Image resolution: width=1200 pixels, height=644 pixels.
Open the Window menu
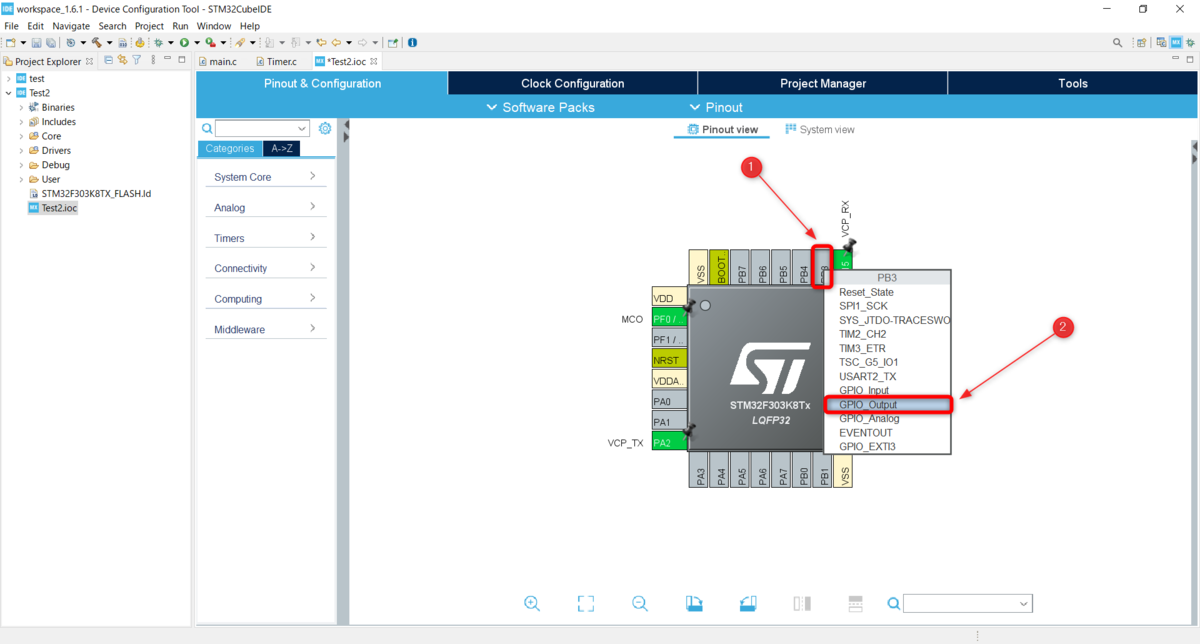pos(214,26)
